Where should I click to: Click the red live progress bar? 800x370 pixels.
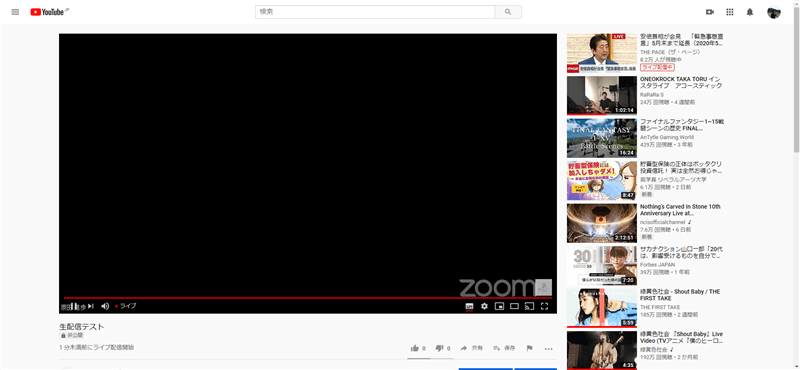coord(308,298)
